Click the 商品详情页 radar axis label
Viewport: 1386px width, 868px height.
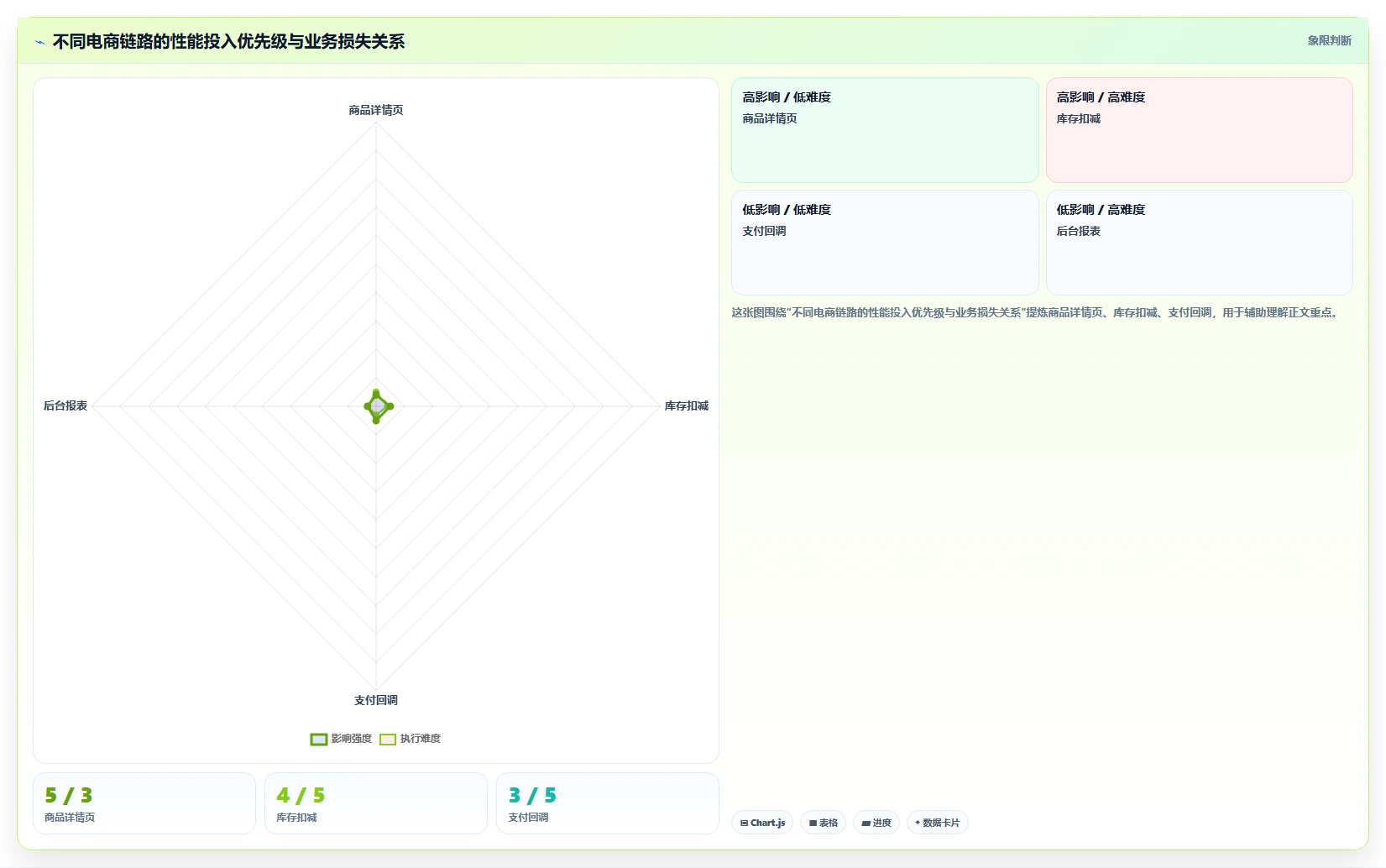pos(376,110)
